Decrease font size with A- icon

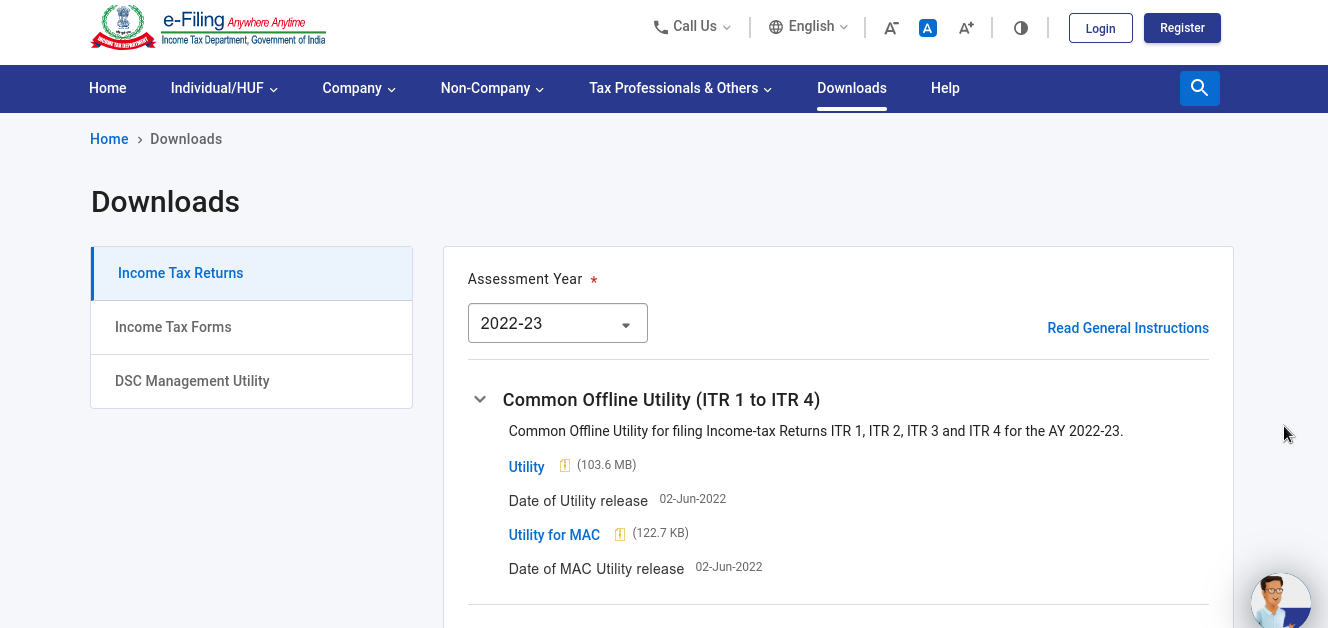pyautogui.click(x=891, y=28)
